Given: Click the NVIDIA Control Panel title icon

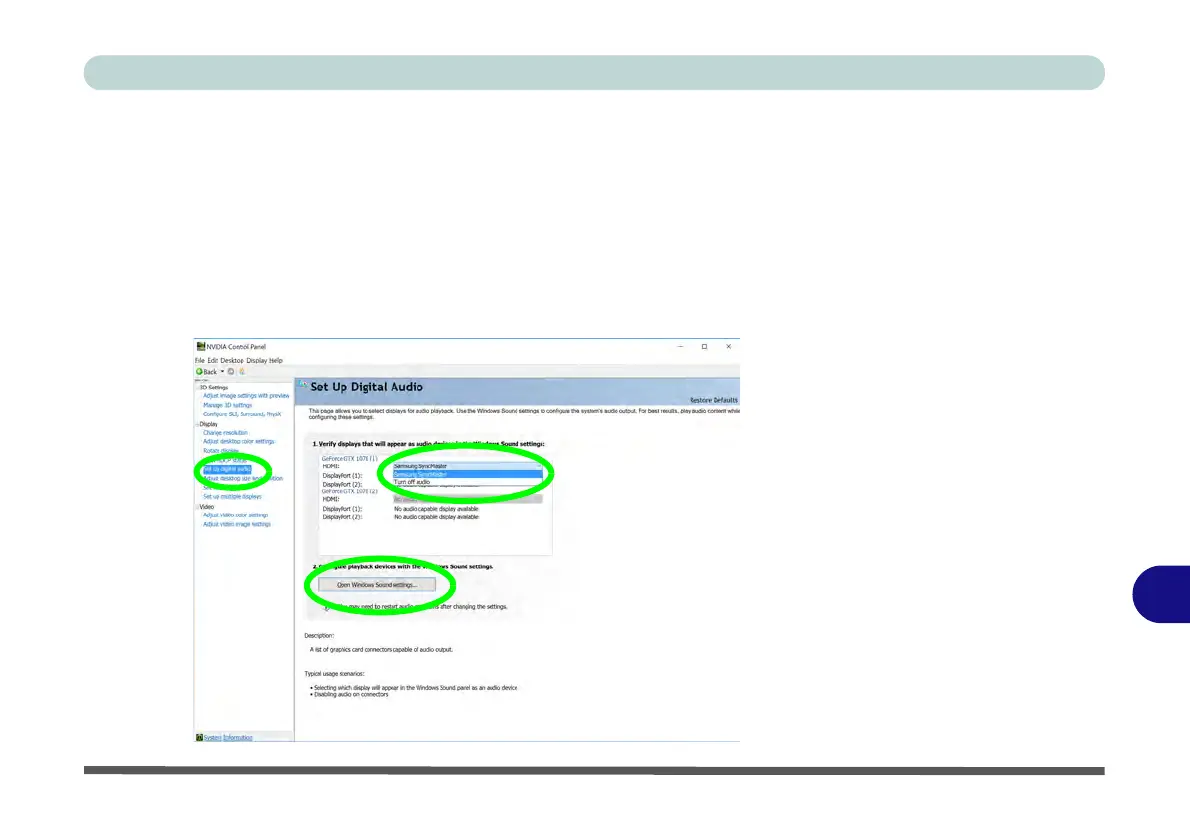Looking at the screenshot, I should [200, 346].
